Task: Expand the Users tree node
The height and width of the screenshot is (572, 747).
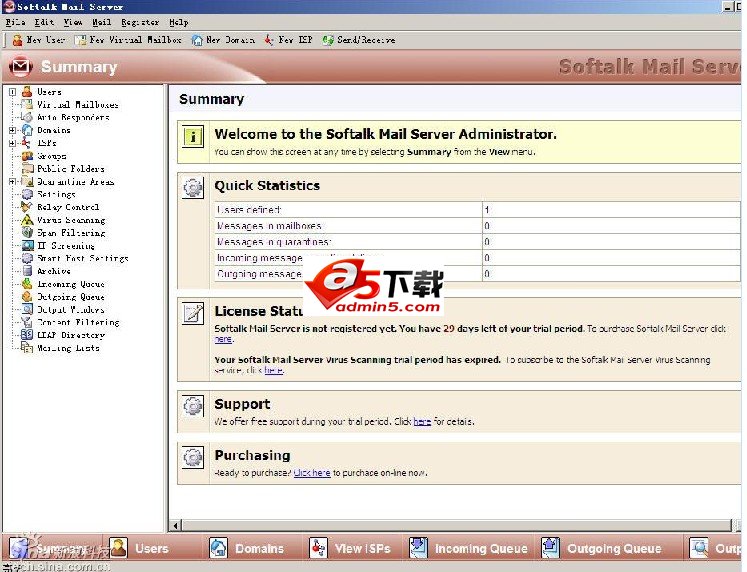Action: (x=12, y=92)
